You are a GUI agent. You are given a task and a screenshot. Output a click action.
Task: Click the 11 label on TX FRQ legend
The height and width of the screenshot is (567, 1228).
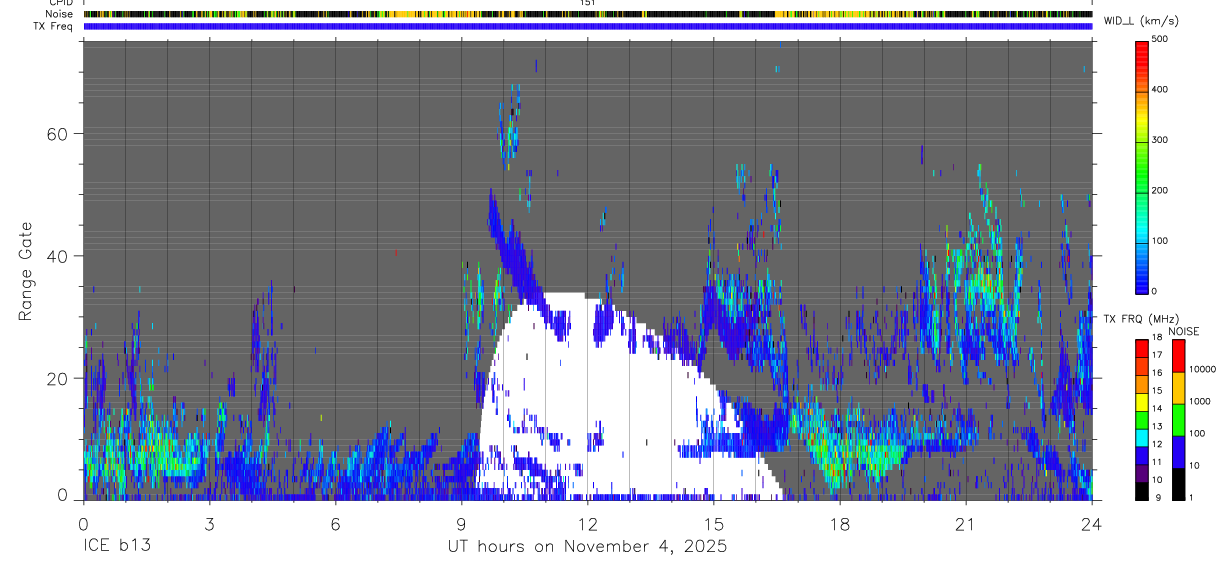pos(1156,462)
